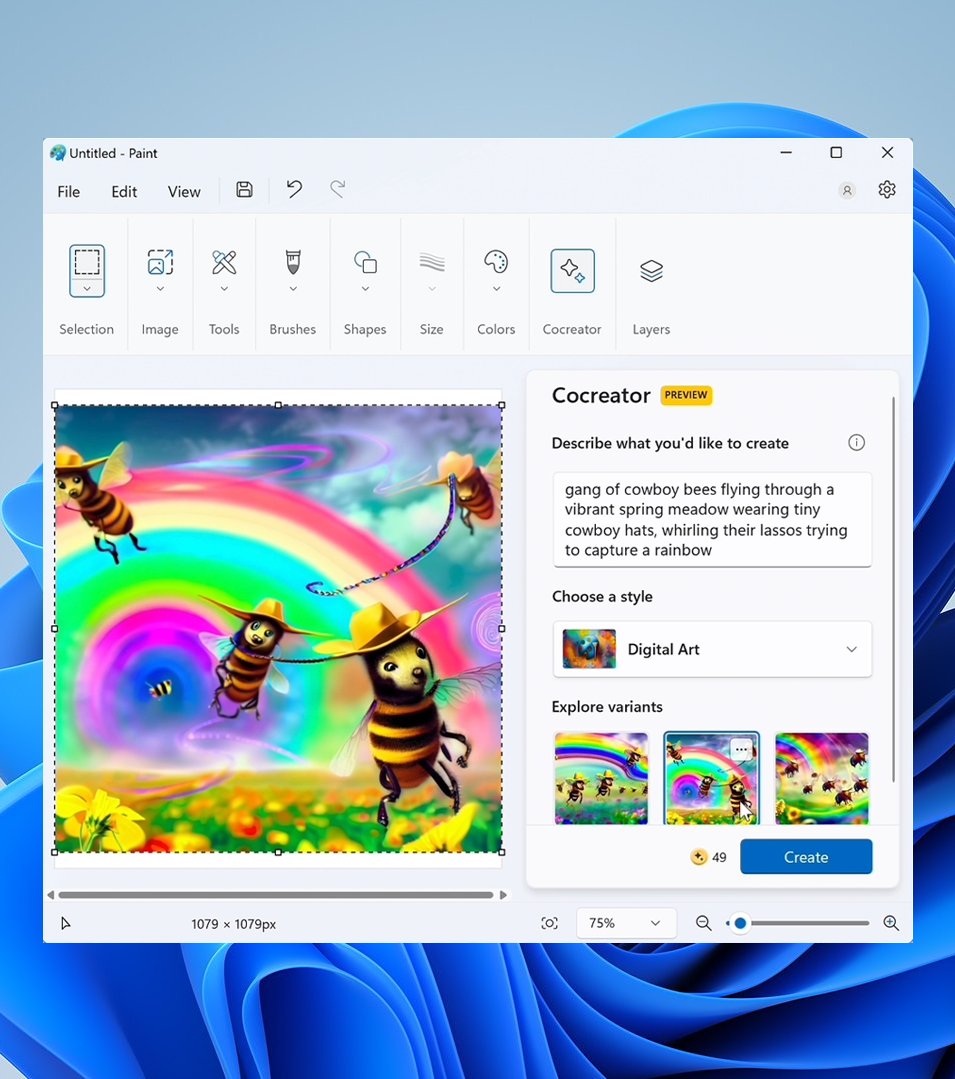Click the Cocreator panel vertical scrollbar
Image resolution: width=955 pixels, height=1079 pixels.
click(893, 589)
